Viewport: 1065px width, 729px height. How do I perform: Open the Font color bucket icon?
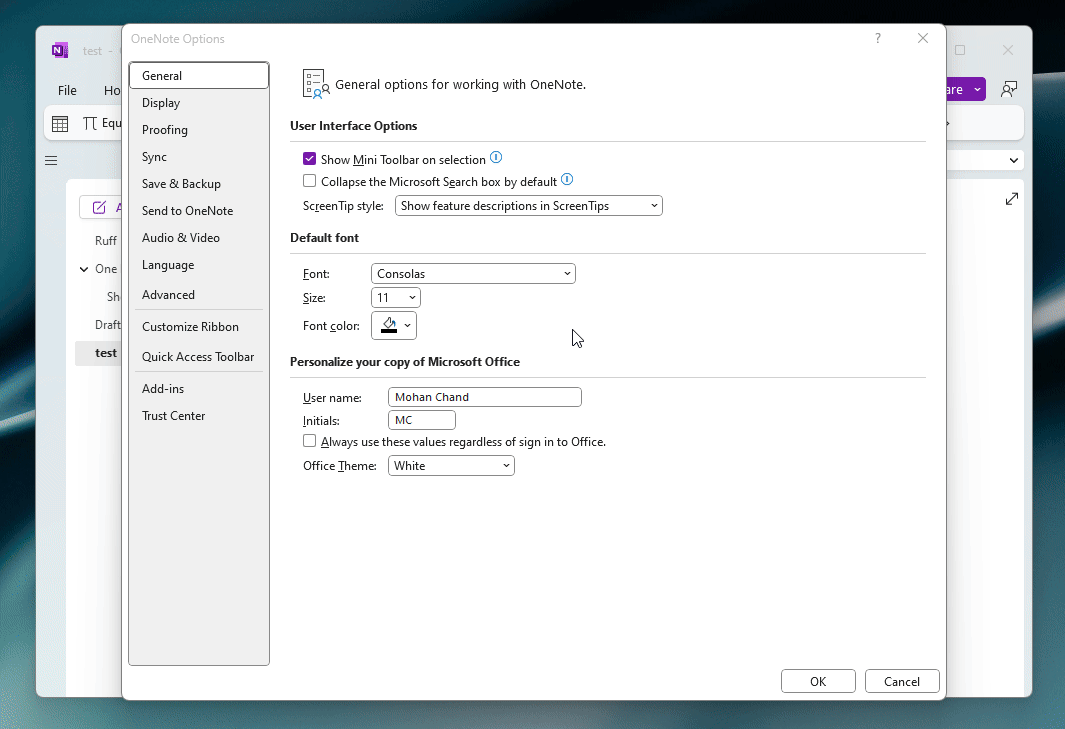(x=388, y=325)
